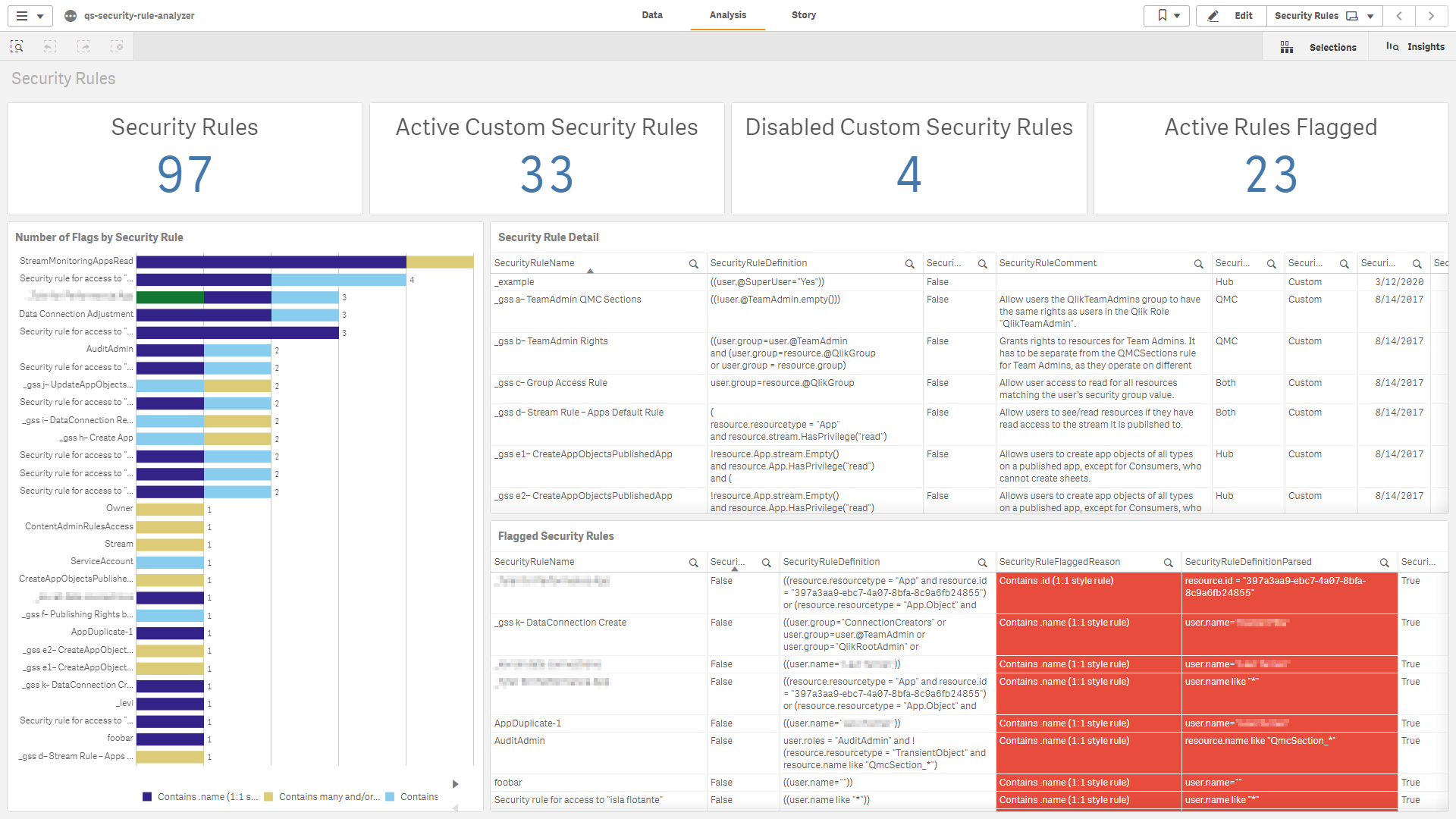Click the step forward selection icon
The height and width of the screenshot is (819, 1456).
pos(83,47)
